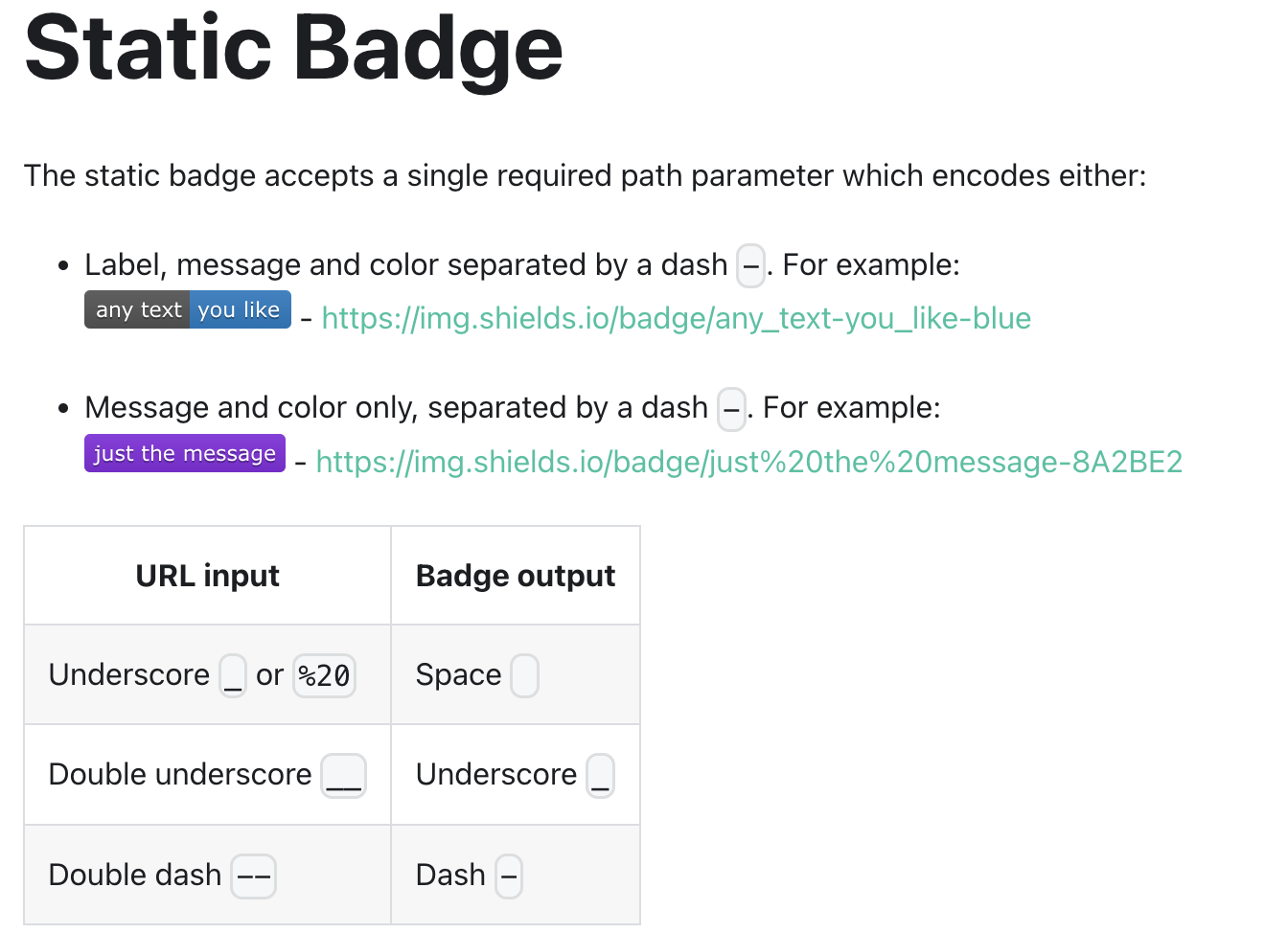Click the empty space chip next to 'Space'
Viewport: 1288px width, 933px height.
[524, 675]
